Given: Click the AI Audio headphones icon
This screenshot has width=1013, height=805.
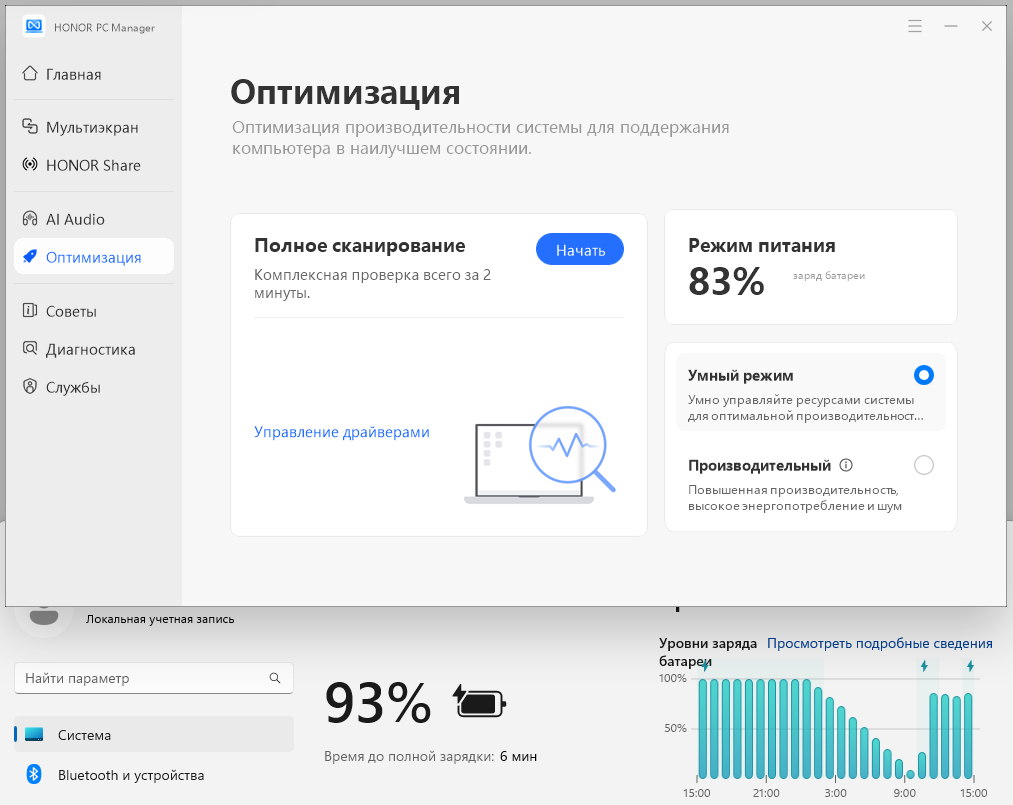Looking at the screenshot, I should [x=30, y=219].
